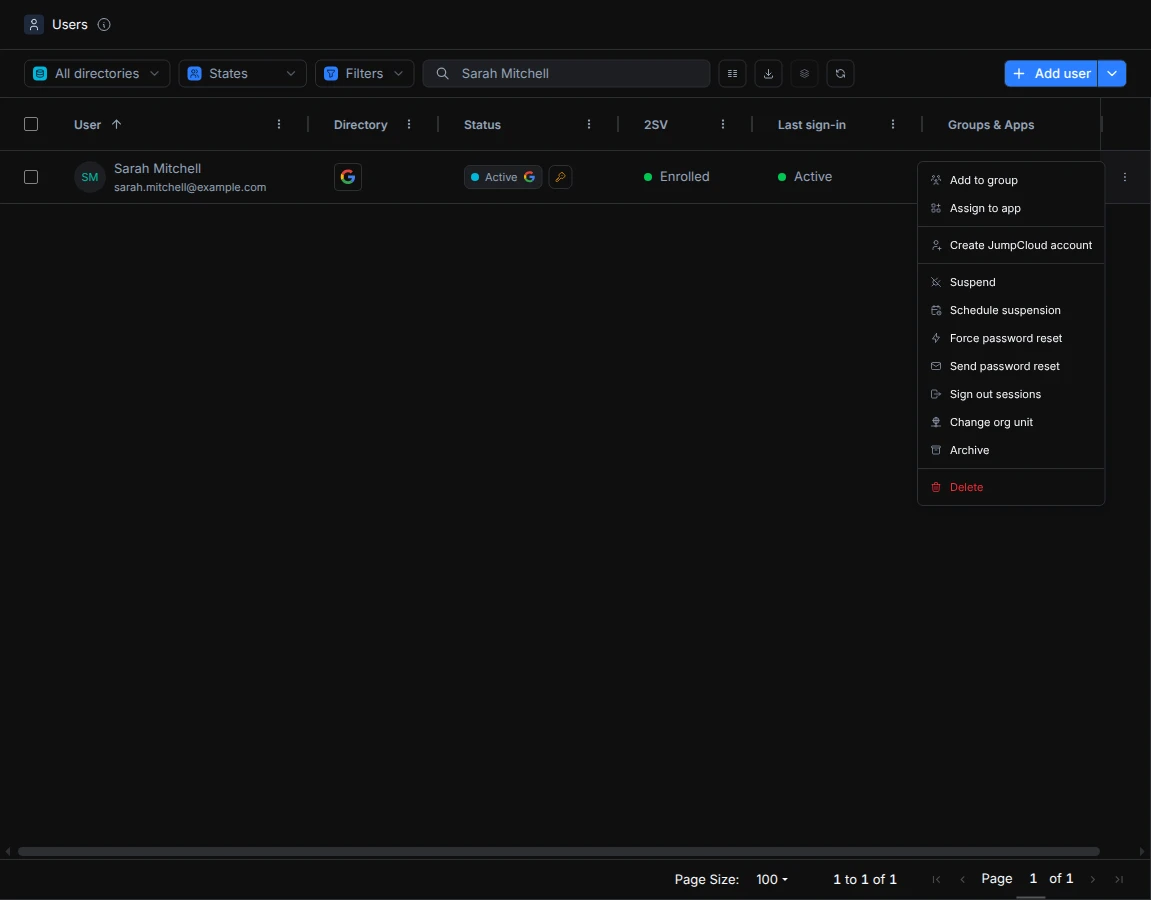Viewport: 1151px width, 900px height.
Task: Go to last page arrow
Action: 1119,879
